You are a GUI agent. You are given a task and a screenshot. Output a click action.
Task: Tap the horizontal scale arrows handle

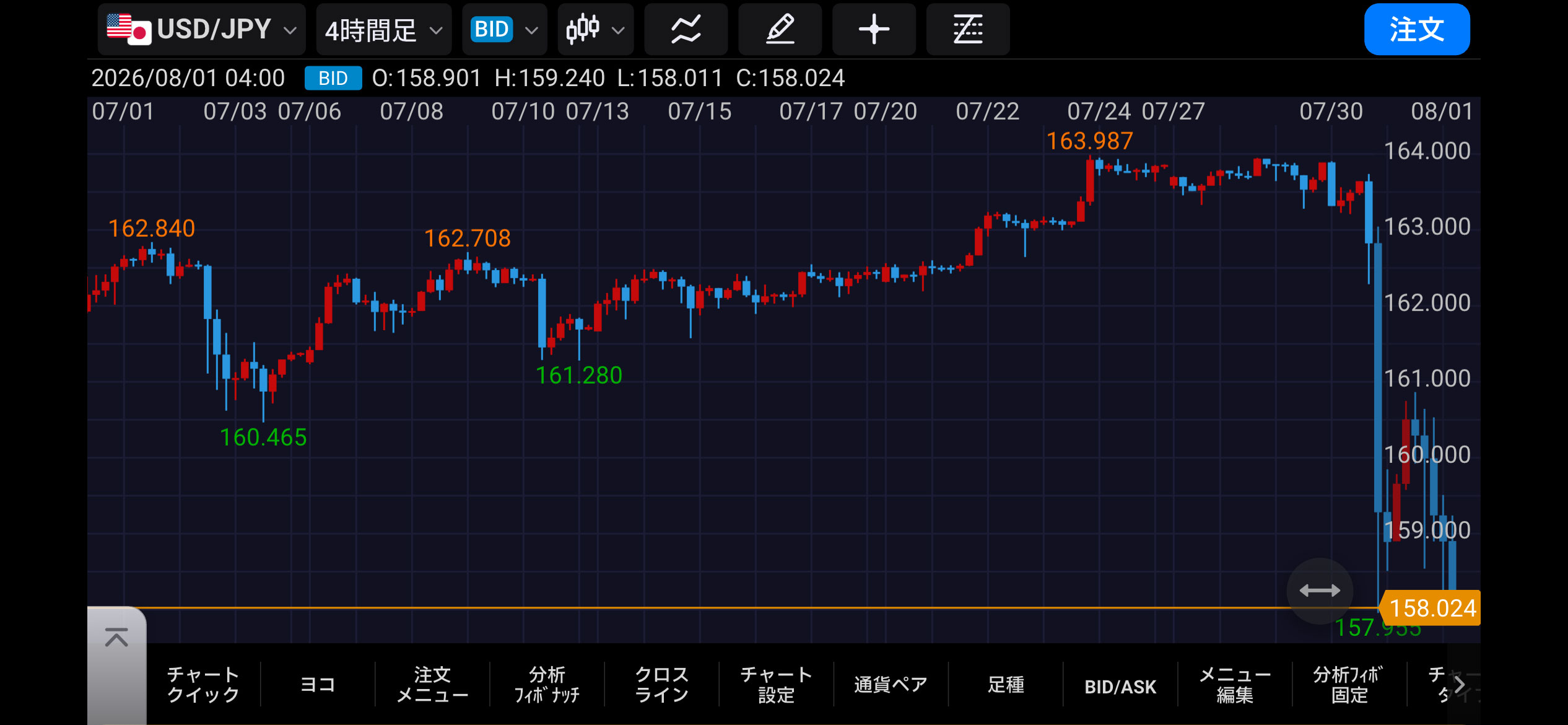coord(1320,591)
